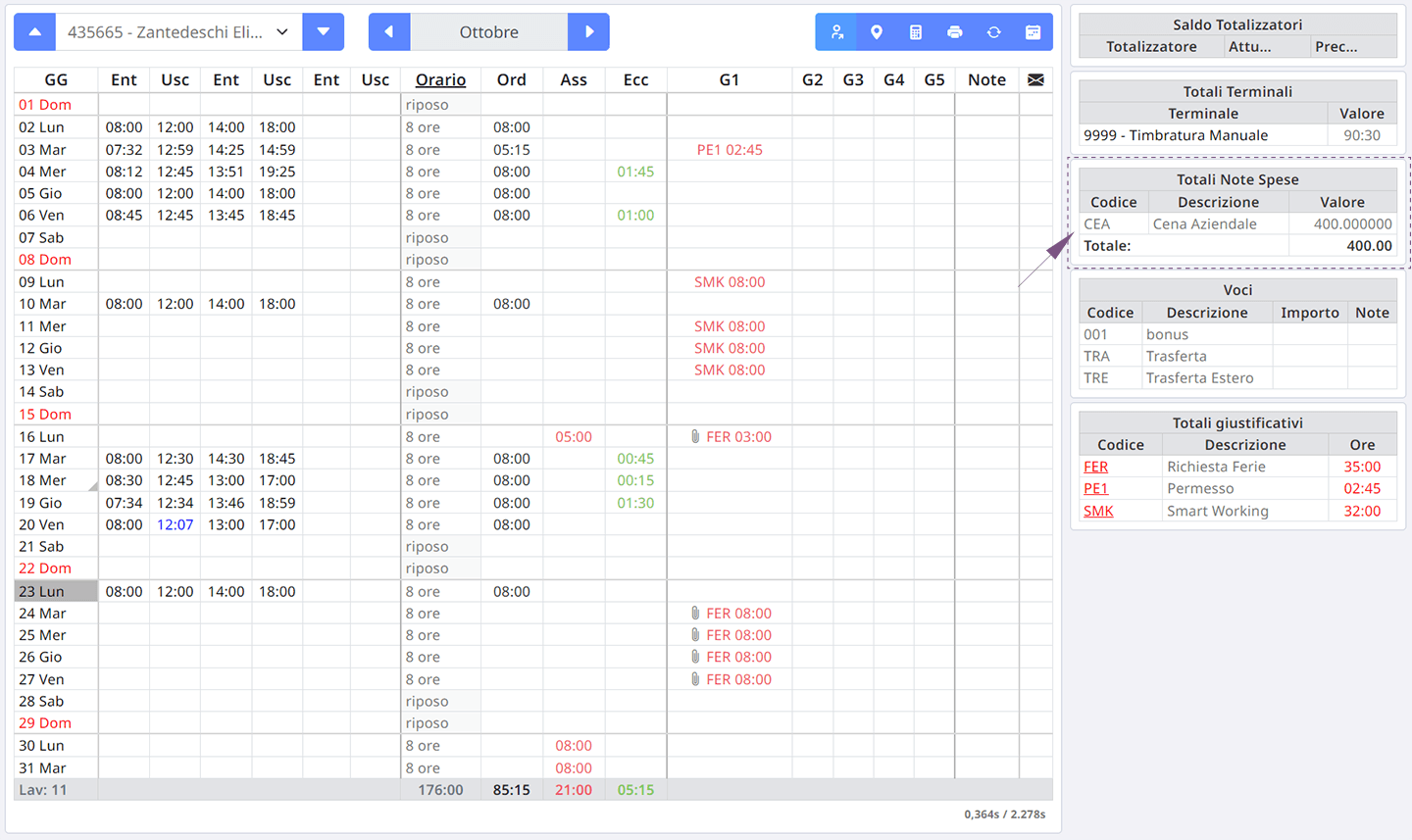Click exit time 19:25 on 04 Mer
Viewport: 1412px width, 840px height.
click(x=277, y=172)
